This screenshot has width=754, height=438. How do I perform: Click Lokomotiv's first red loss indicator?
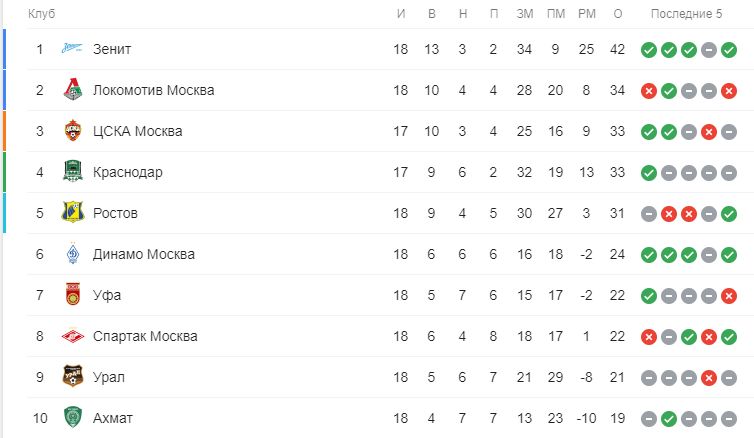(x=649, y=91)
